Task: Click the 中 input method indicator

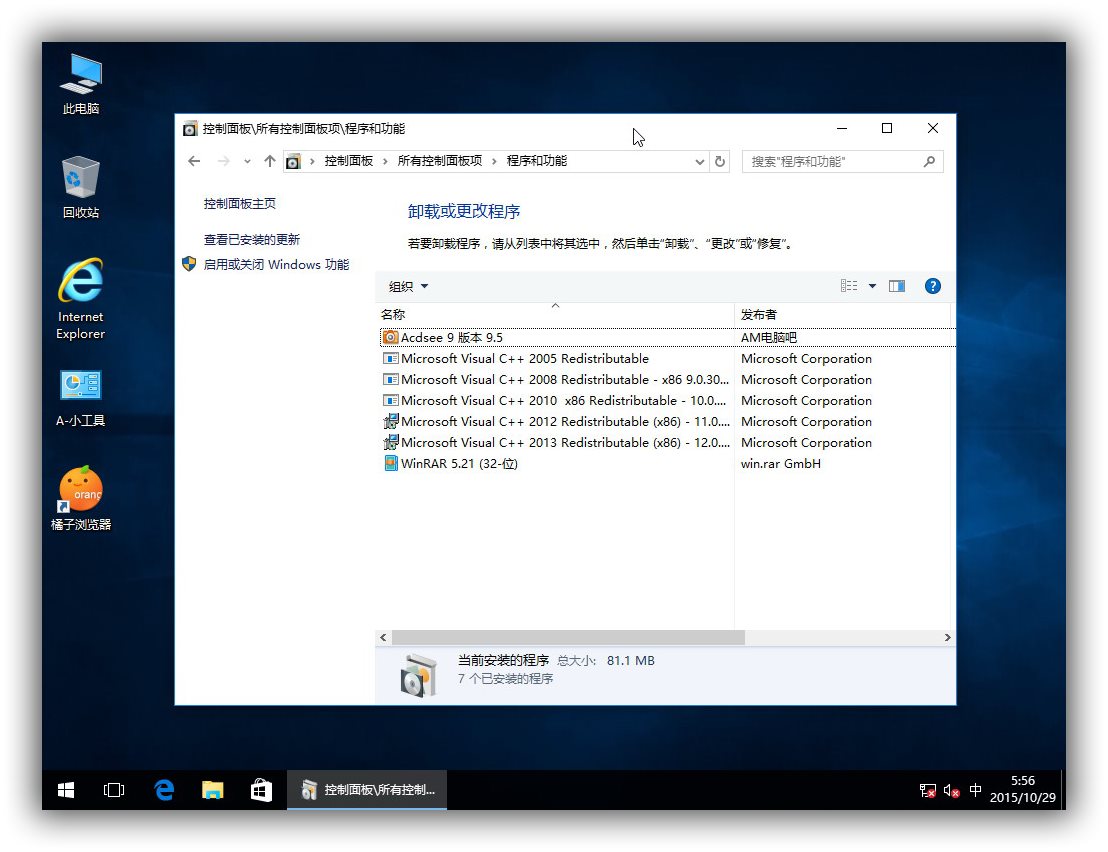Action: [x=975, y=790]
